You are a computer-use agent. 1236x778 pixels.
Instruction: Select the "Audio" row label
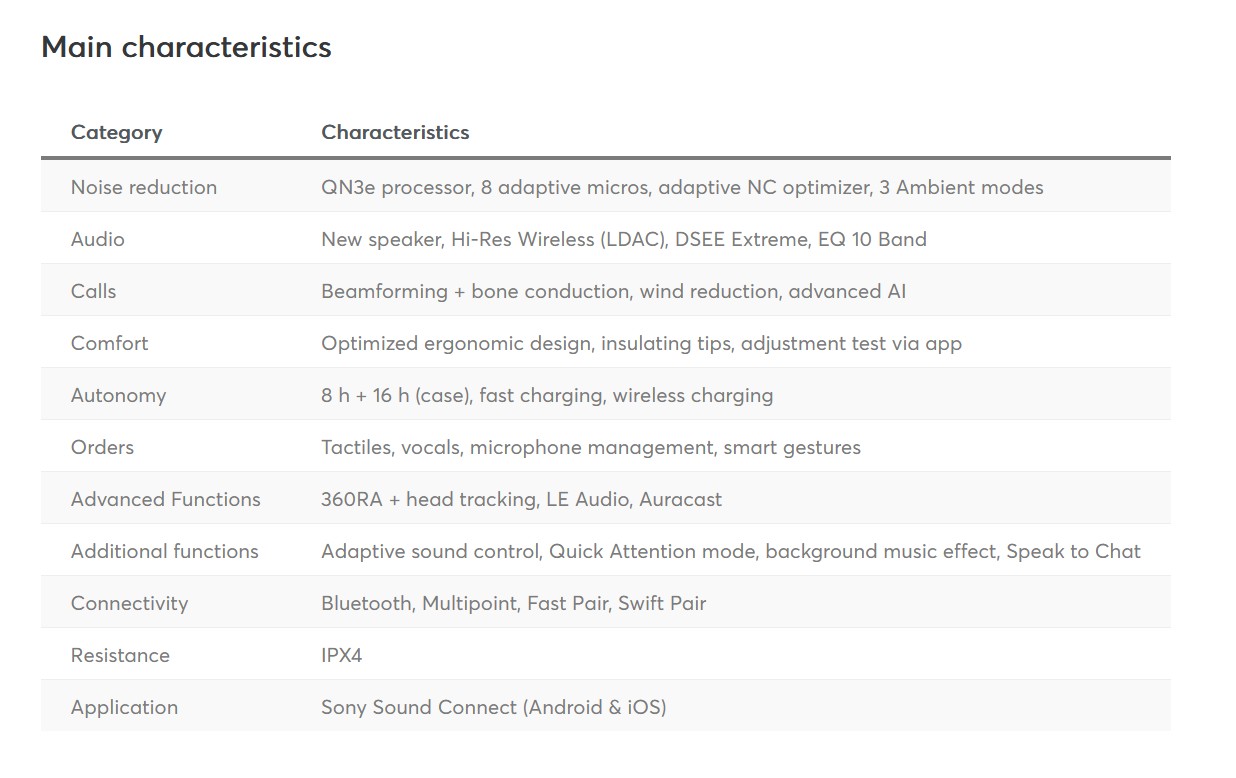[98, 239]
